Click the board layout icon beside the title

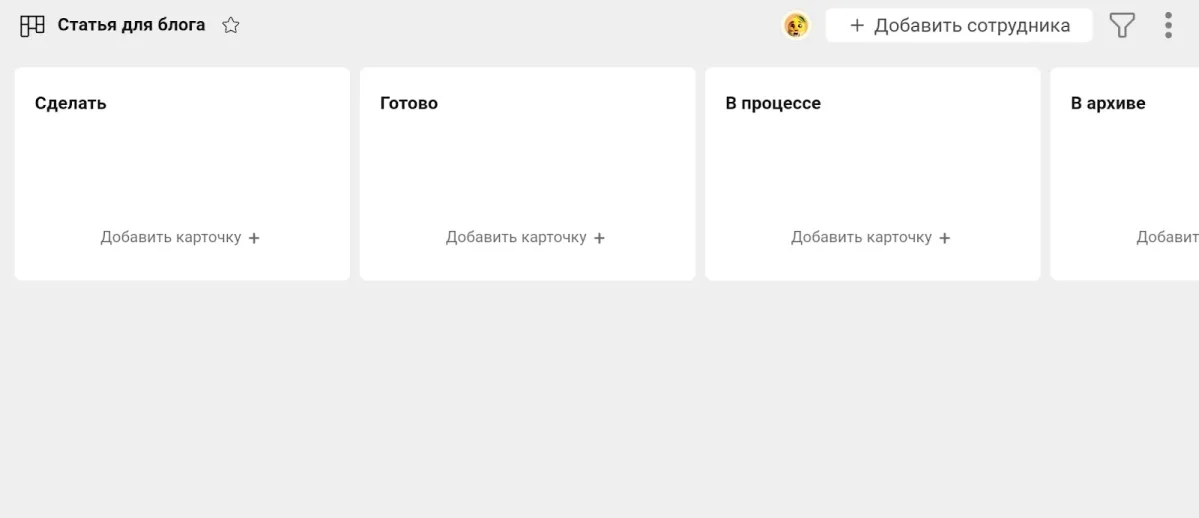(x=32, y=26)
